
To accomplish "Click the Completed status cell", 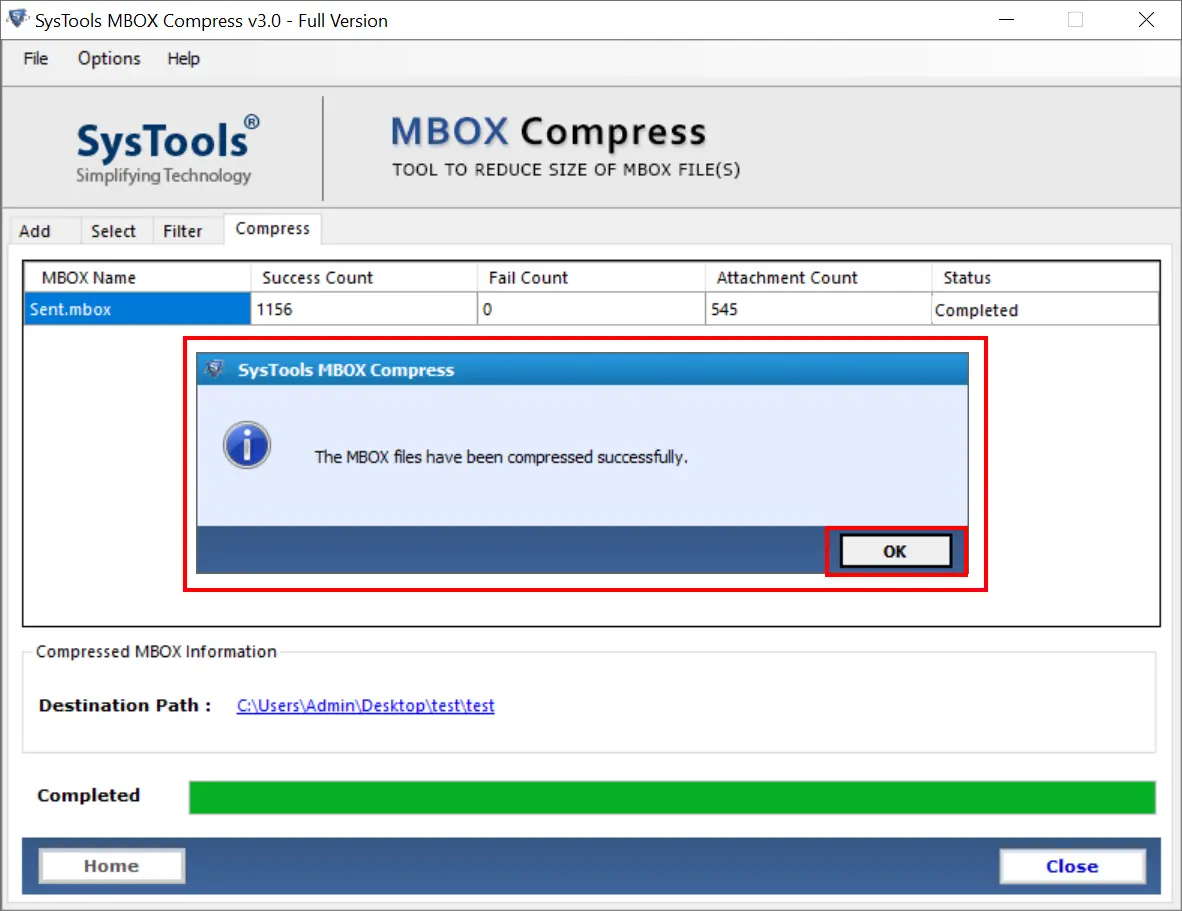I will point(1045,310).
